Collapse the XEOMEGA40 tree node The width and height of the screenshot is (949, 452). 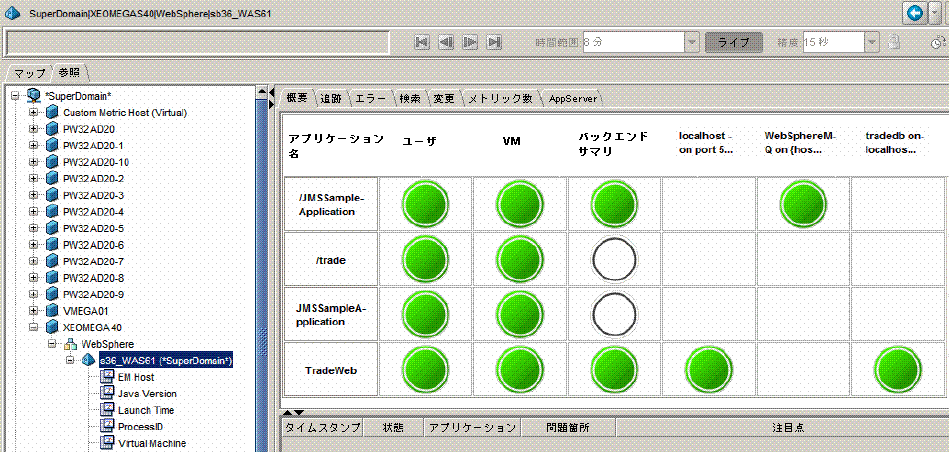point(33,327)
